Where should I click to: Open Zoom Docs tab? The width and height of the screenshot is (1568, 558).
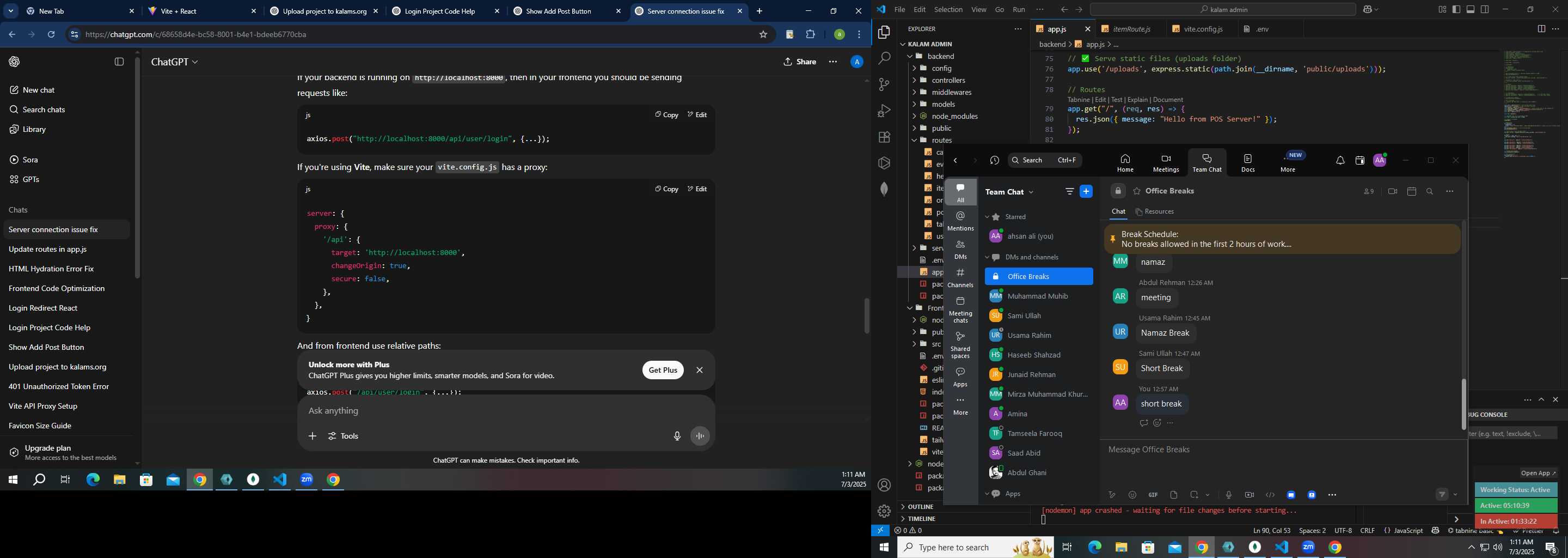(1248, 163)
